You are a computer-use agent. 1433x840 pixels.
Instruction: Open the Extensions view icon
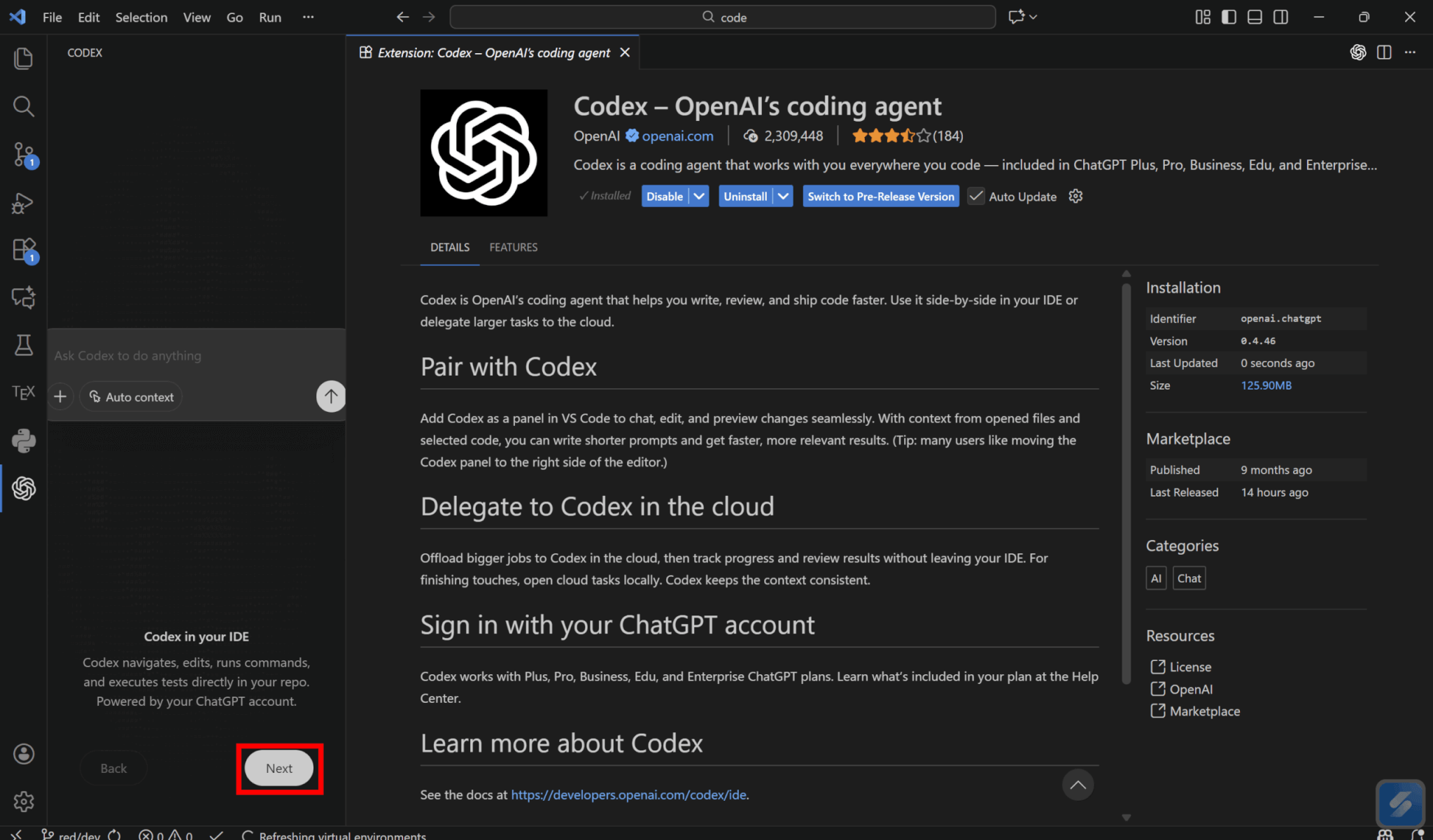[x=24, y=250]
